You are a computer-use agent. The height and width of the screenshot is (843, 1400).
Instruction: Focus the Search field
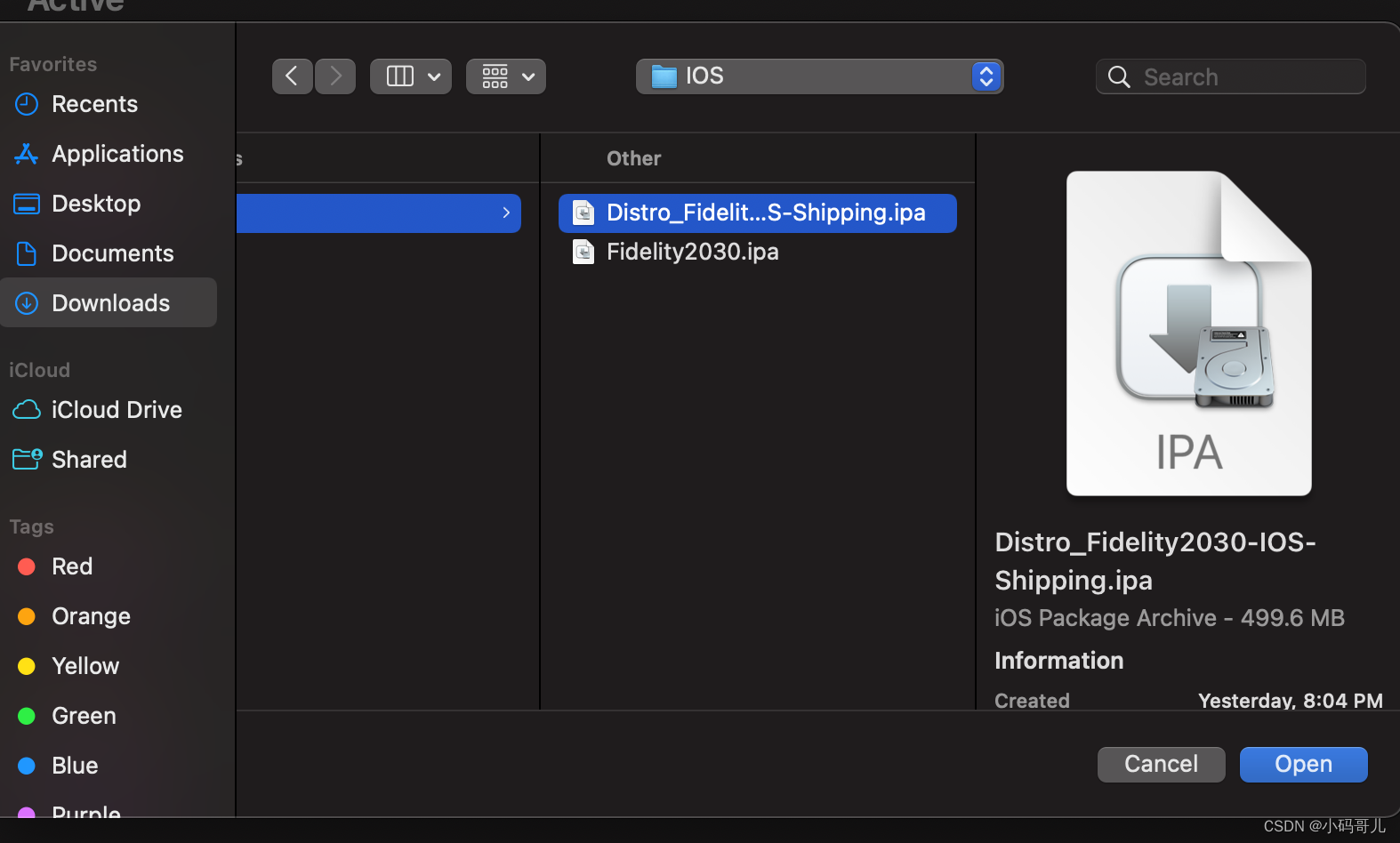point(1231,76)
